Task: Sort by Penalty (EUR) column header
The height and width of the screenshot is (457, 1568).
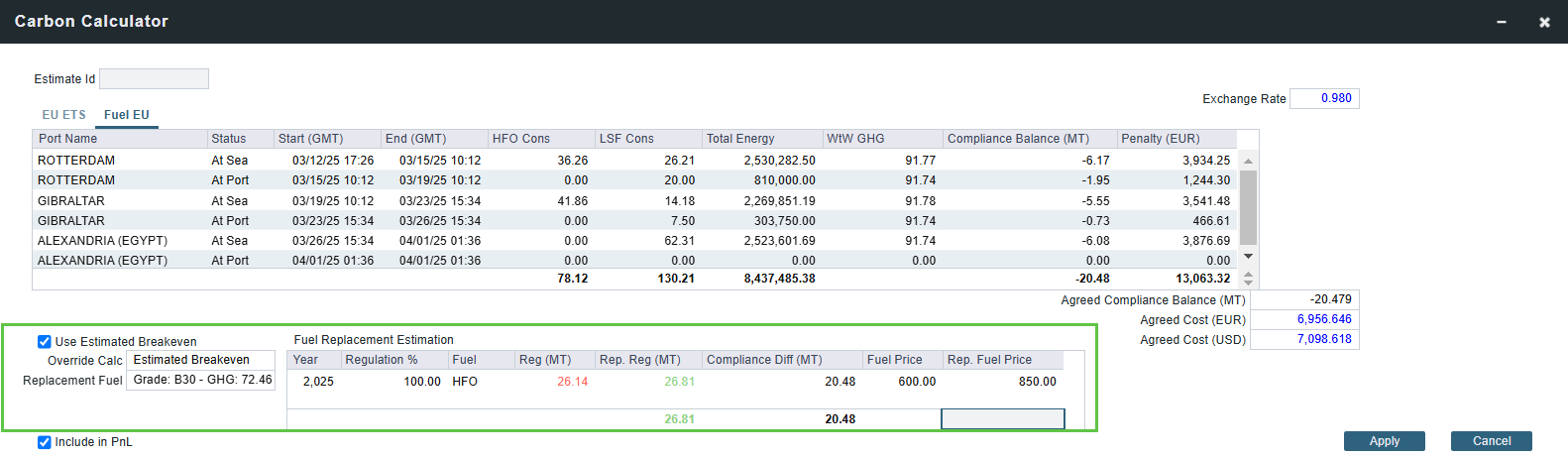Action: (x=1175, y=139)
